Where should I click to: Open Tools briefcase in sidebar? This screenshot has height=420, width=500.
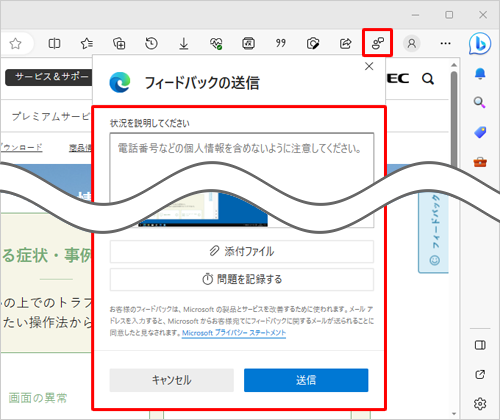(480, 162)
